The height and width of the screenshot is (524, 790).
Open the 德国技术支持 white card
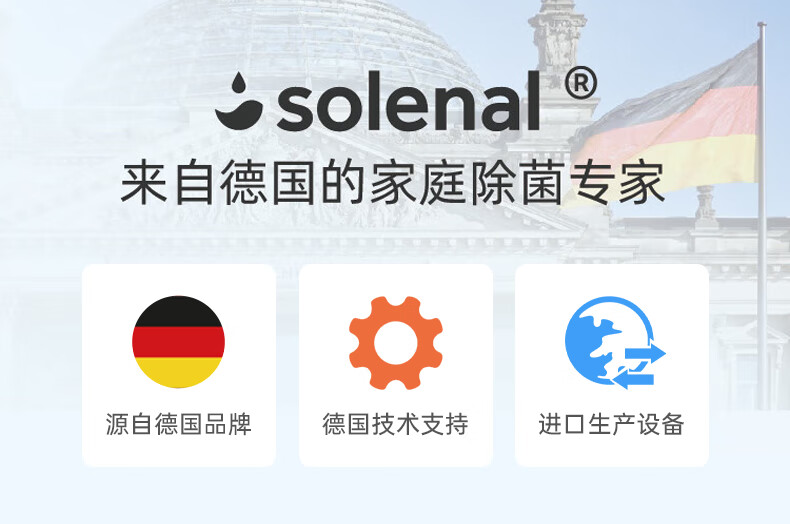(396, 365)
